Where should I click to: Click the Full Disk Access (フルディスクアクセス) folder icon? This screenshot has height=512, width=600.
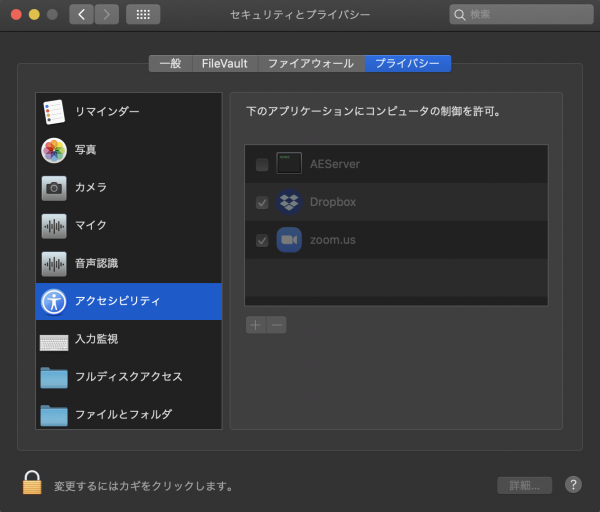point(54,378)
